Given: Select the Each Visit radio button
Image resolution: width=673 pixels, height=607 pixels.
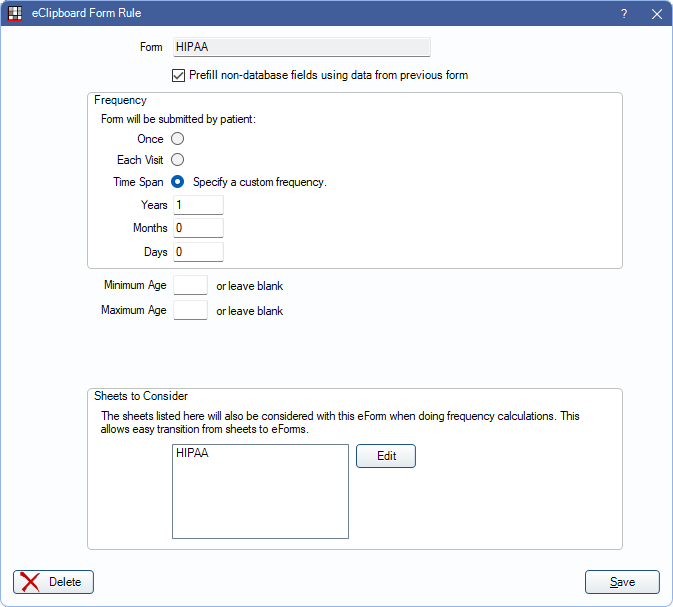Looking at the screenshot, I should (x=178, y=159).
